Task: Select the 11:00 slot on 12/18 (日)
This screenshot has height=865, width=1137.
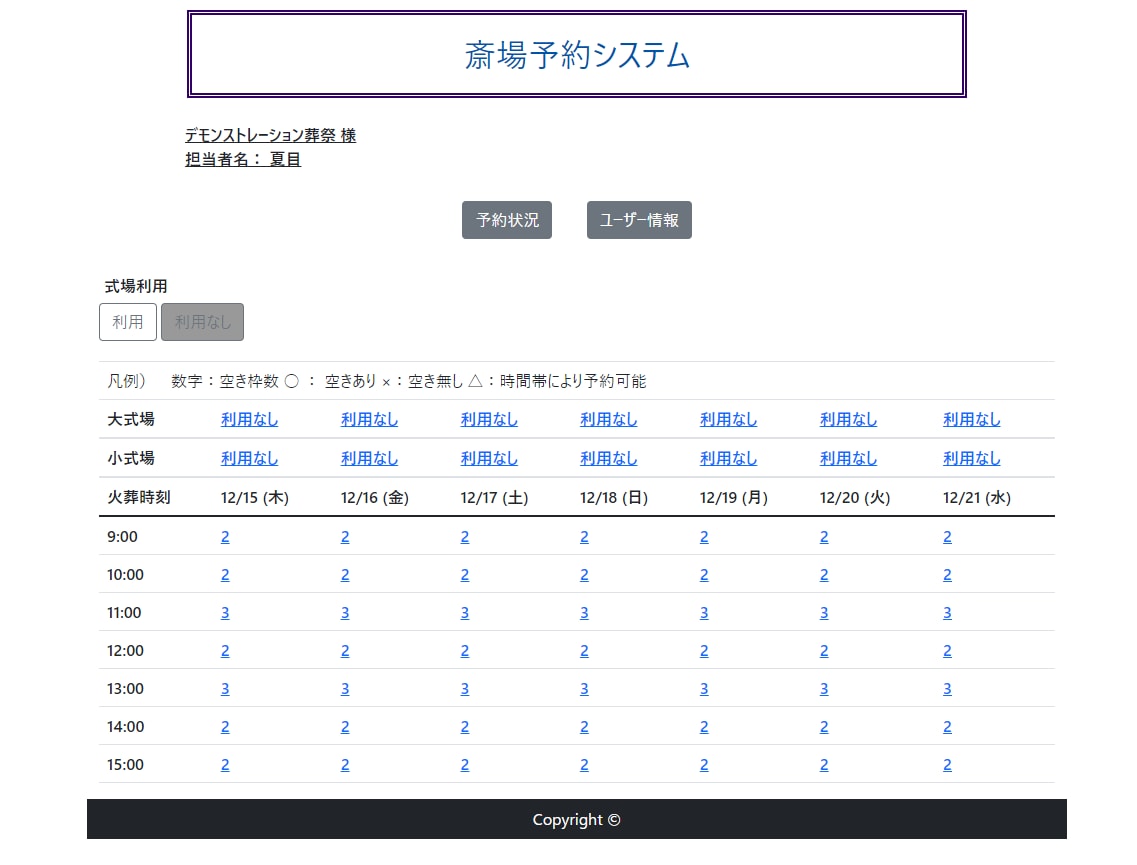Action: point(584,613)
